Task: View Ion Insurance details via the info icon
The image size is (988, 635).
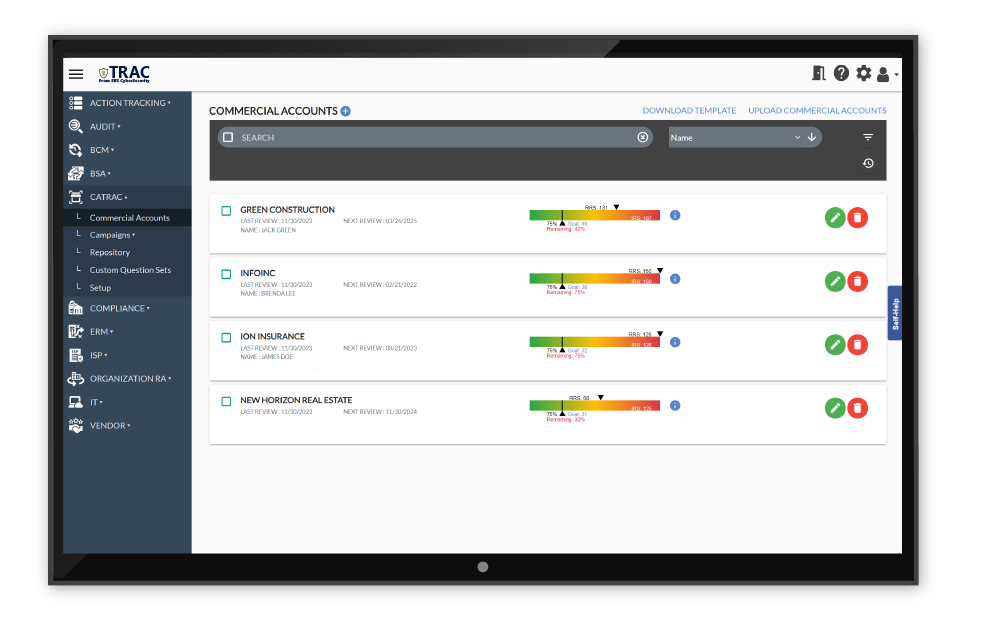Action: pyautogui.click(x=674, y=343)
